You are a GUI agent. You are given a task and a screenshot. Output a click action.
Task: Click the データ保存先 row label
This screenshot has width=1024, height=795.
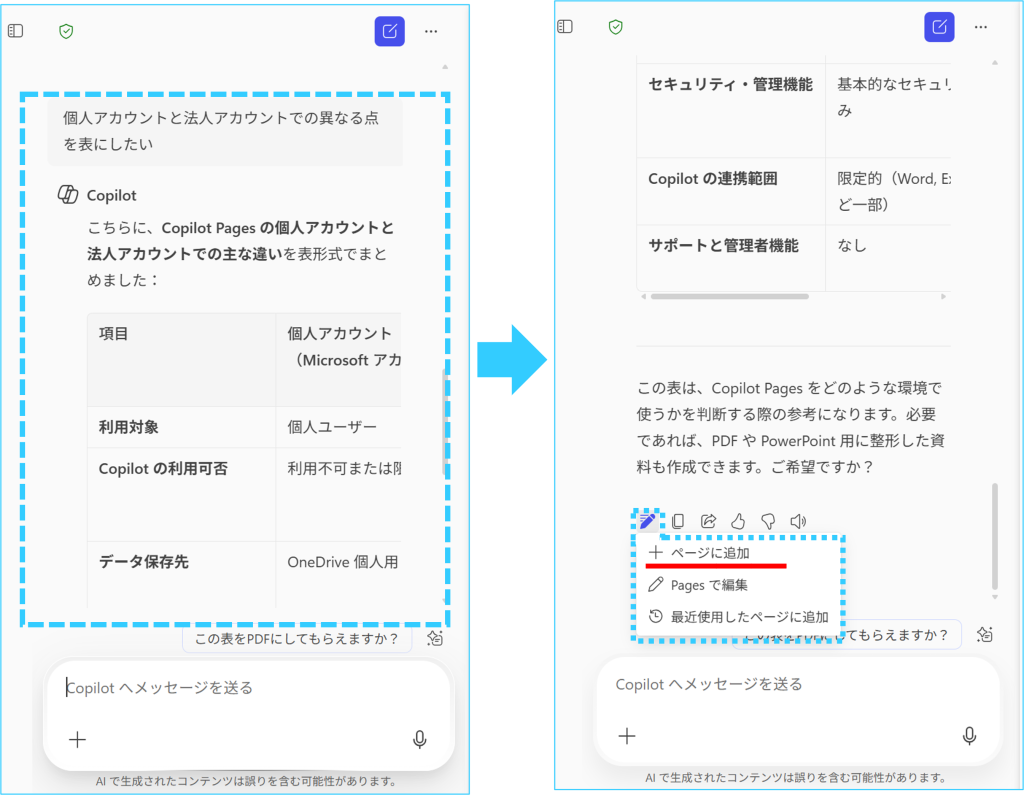(144, 562)
